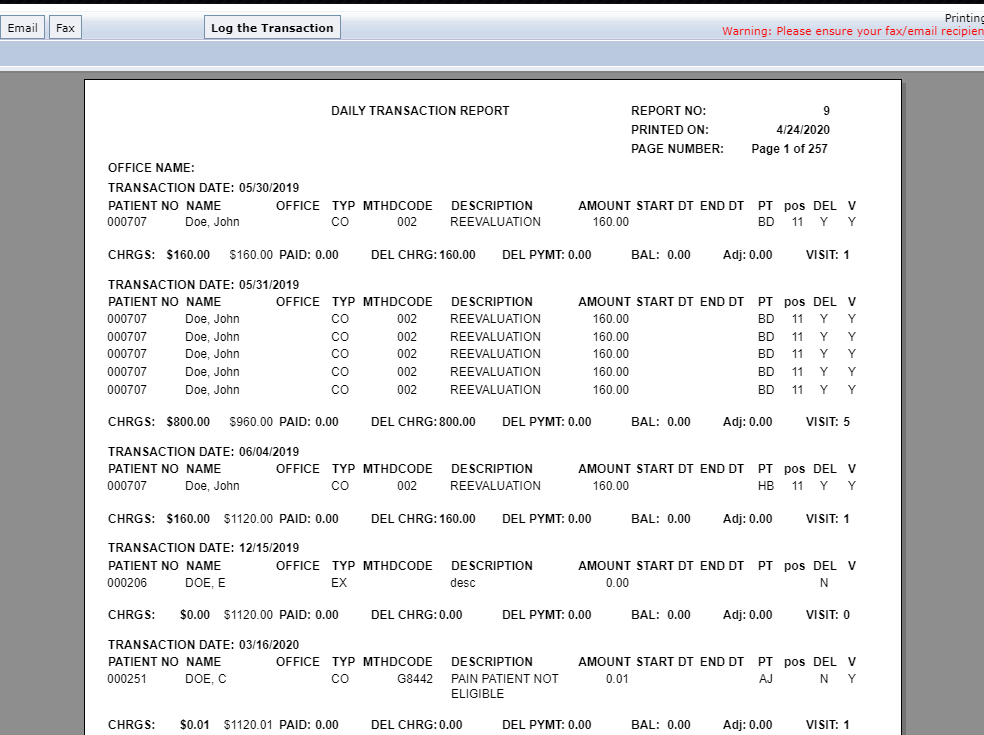Viewport: 984px width, 735px height.
Task: Click the EX transaction type entry
Action: 340,583
